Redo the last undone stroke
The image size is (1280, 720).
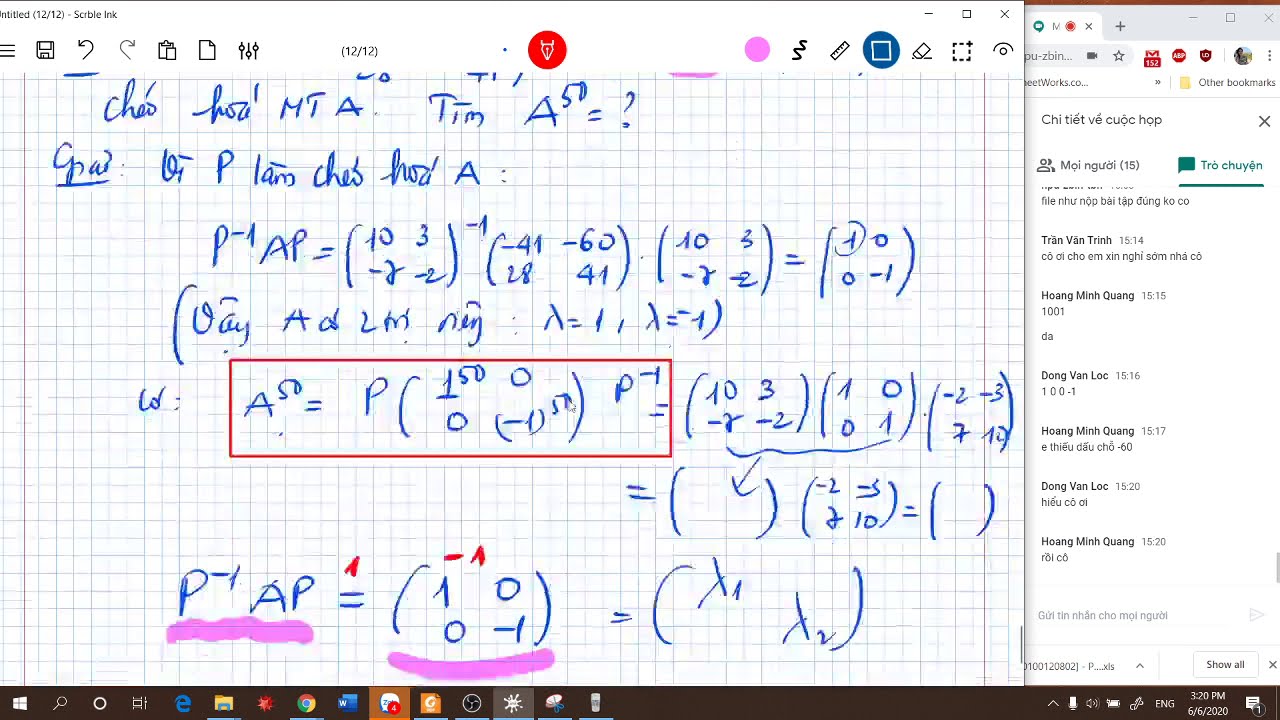tap(127, 50)
